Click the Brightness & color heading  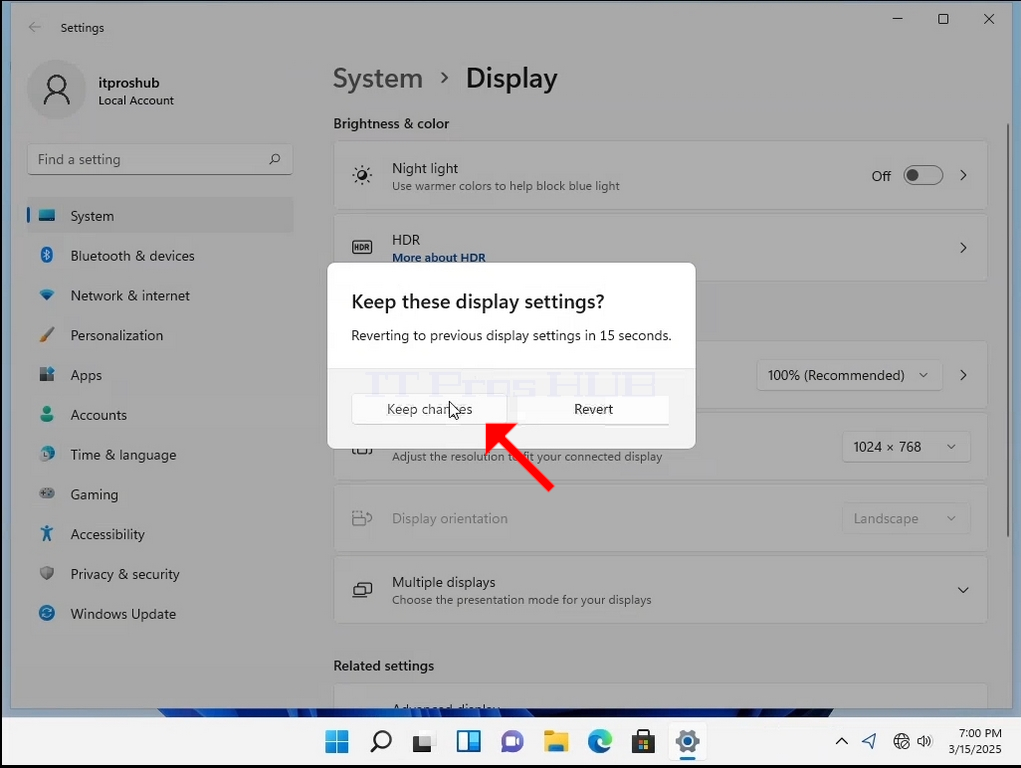pos(391,124)
